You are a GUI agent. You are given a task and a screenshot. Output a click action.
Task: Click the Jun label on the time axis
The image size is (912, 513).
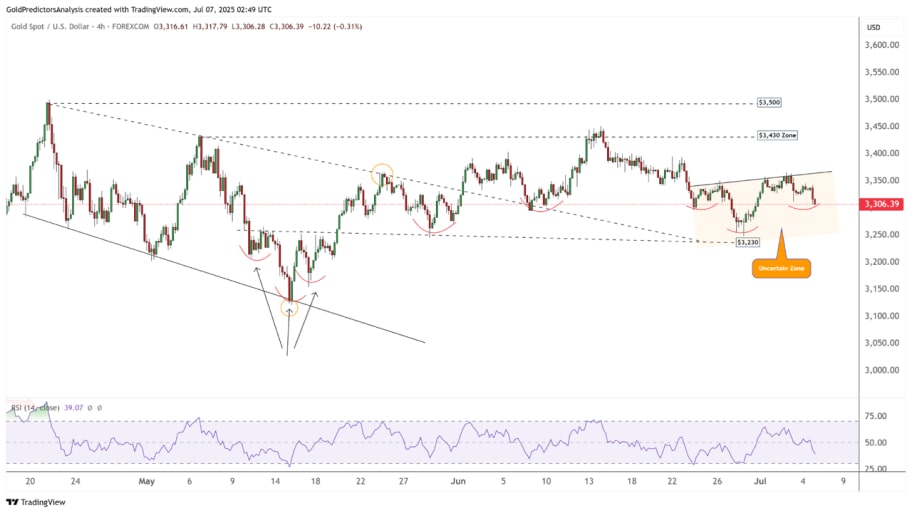pos(458,482)
